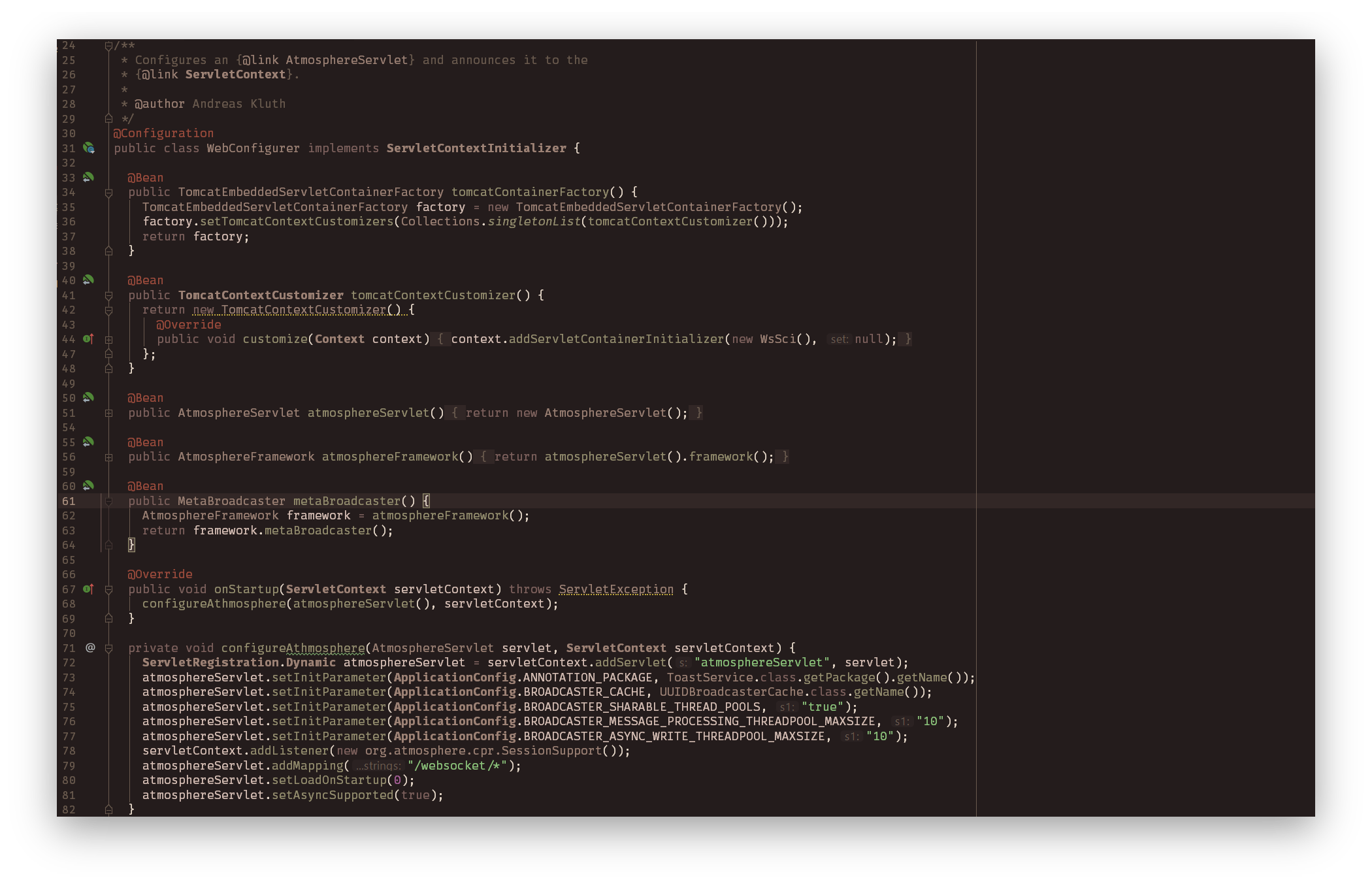Collapse the tomcatContainerFactory method via fold marker
The image size is (1372, 882).
tap(108, 192)
